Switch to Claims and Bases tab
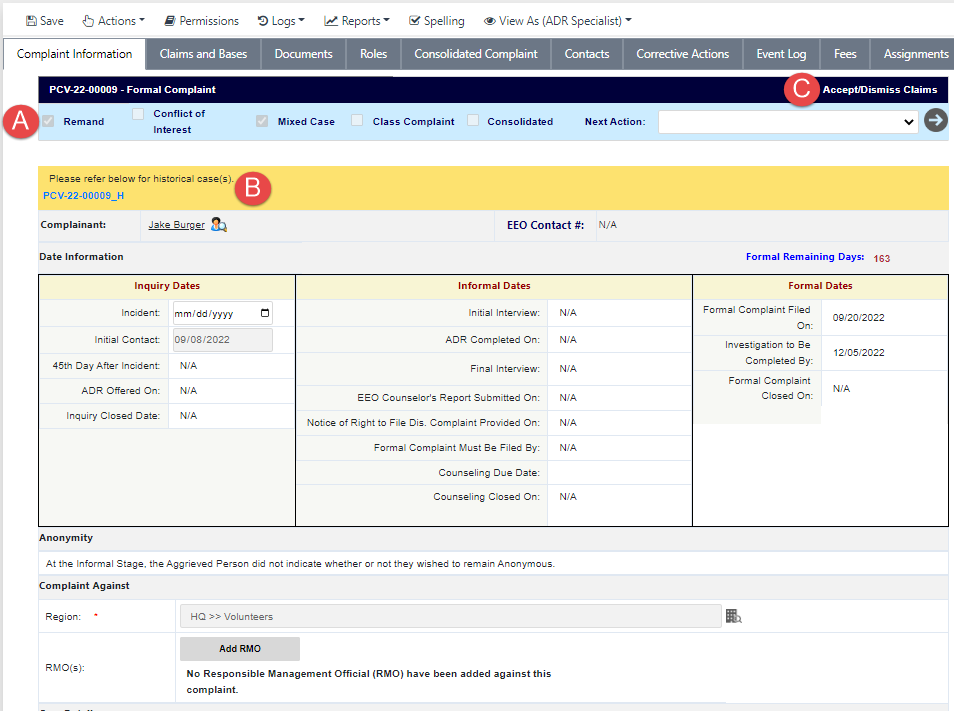Viewport: 954px width, 711px height. click(x=203, y=54)
